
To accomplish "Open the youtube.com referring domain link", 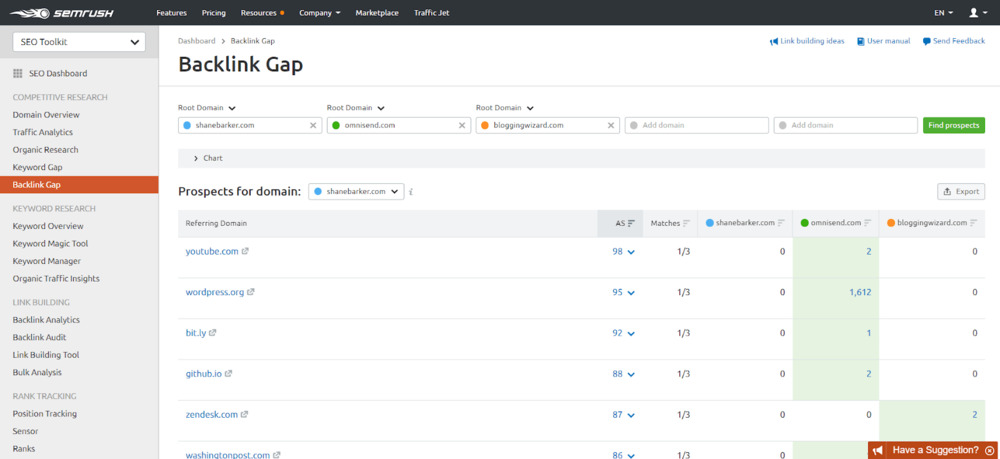I will (212, 251).
